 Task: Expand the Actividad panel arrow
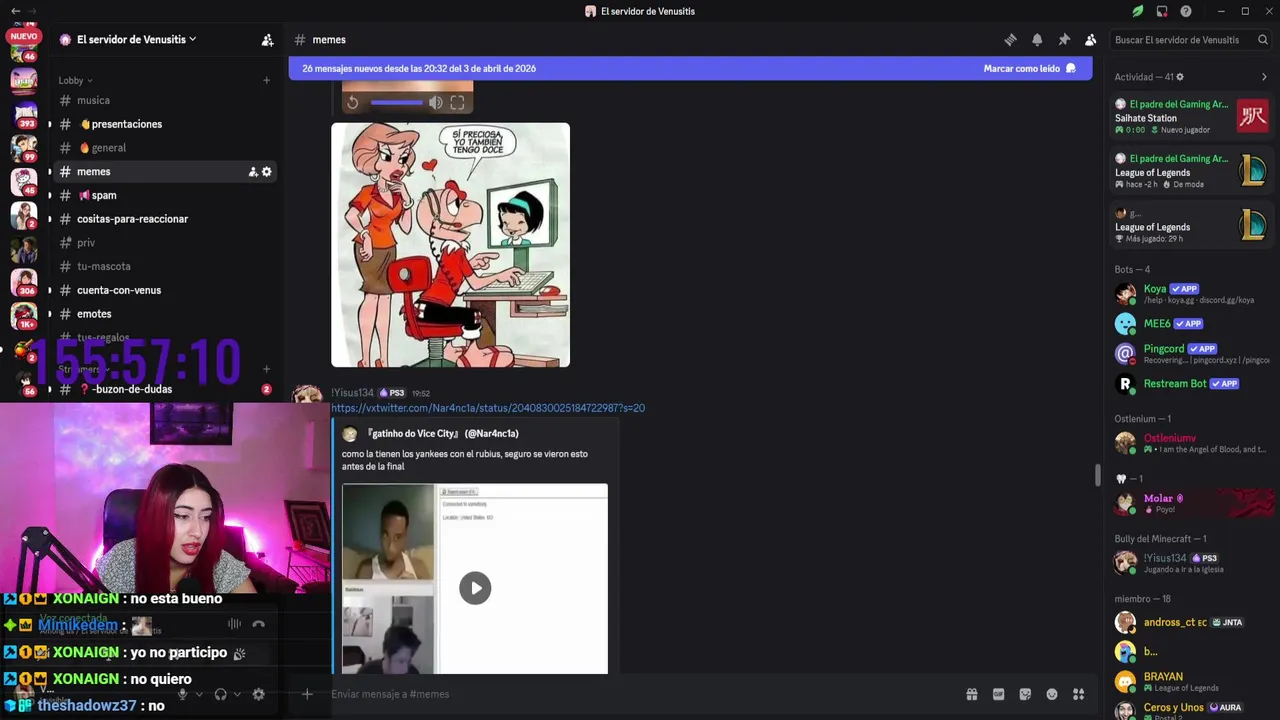tap(1264, 77)
